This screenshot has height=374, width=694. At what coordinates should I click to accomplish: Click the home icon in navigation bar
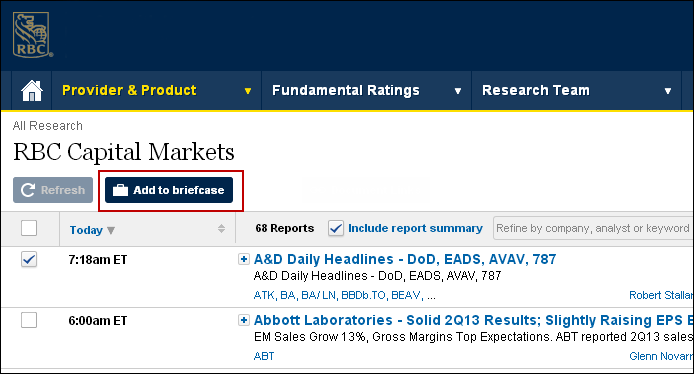(x=32, y=91)
